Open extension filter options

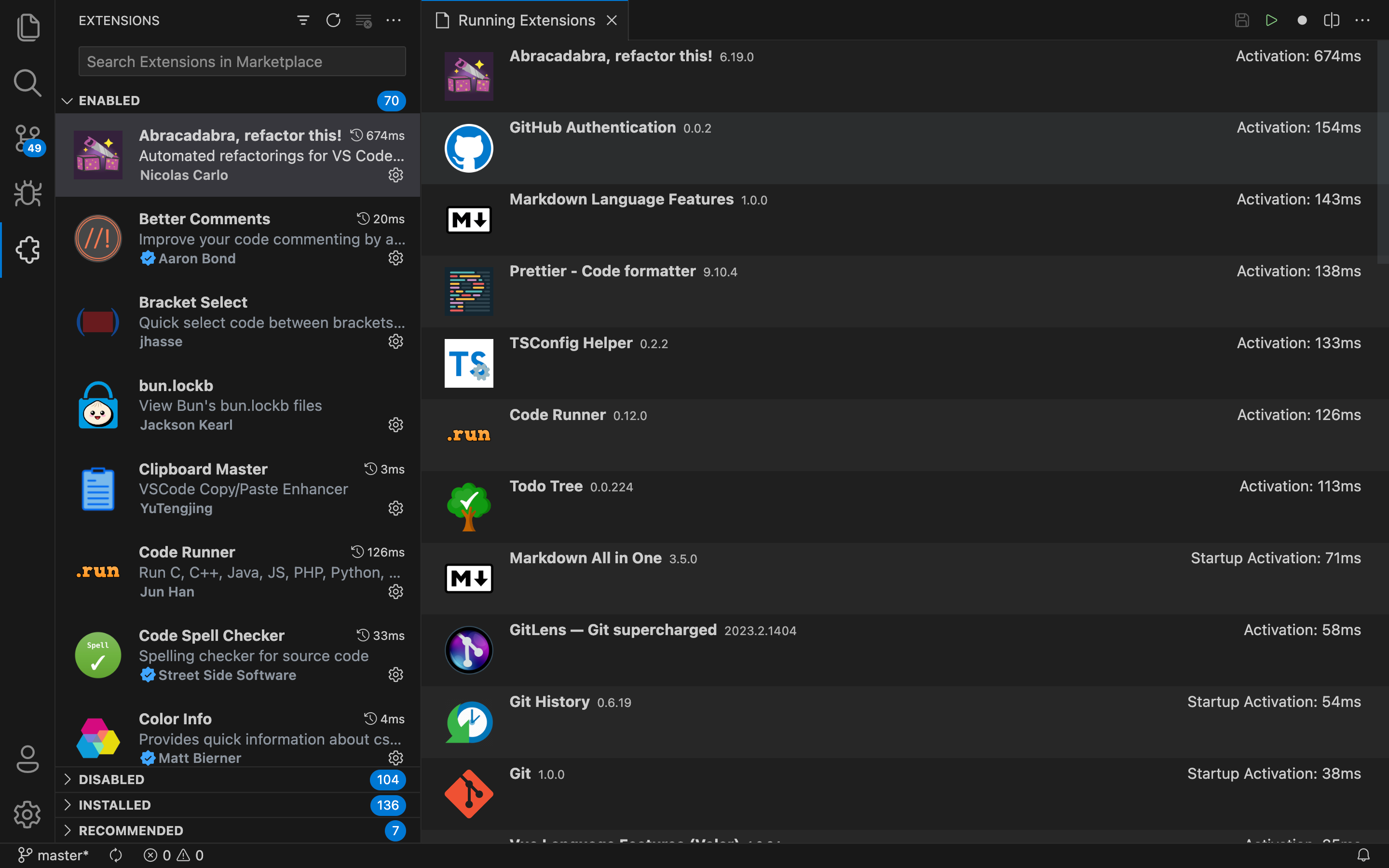[x=303, y=20]
